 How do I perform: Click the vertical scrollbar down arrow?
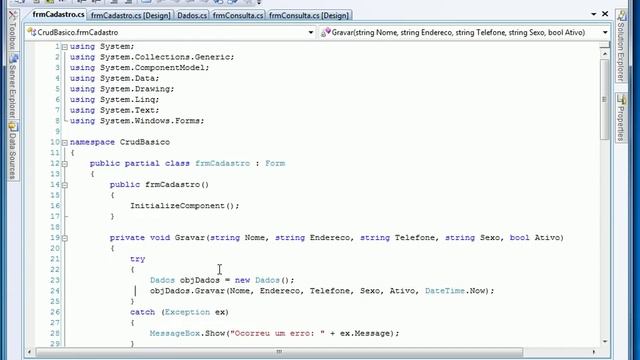(x=604, y=341)
